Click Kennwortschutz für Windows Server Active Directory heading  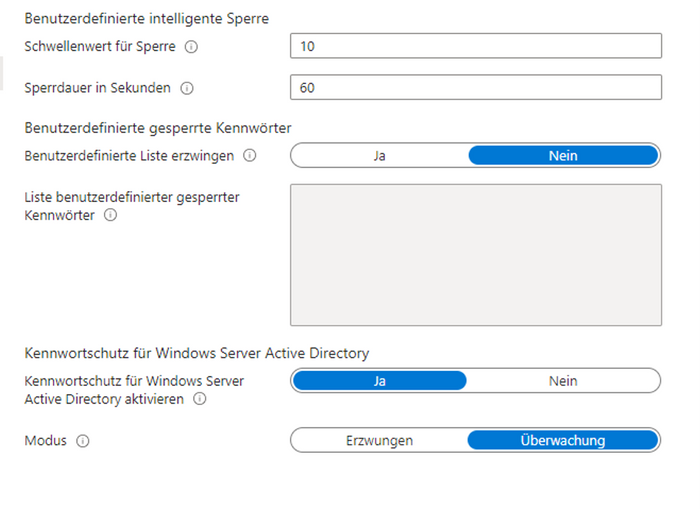196,353
